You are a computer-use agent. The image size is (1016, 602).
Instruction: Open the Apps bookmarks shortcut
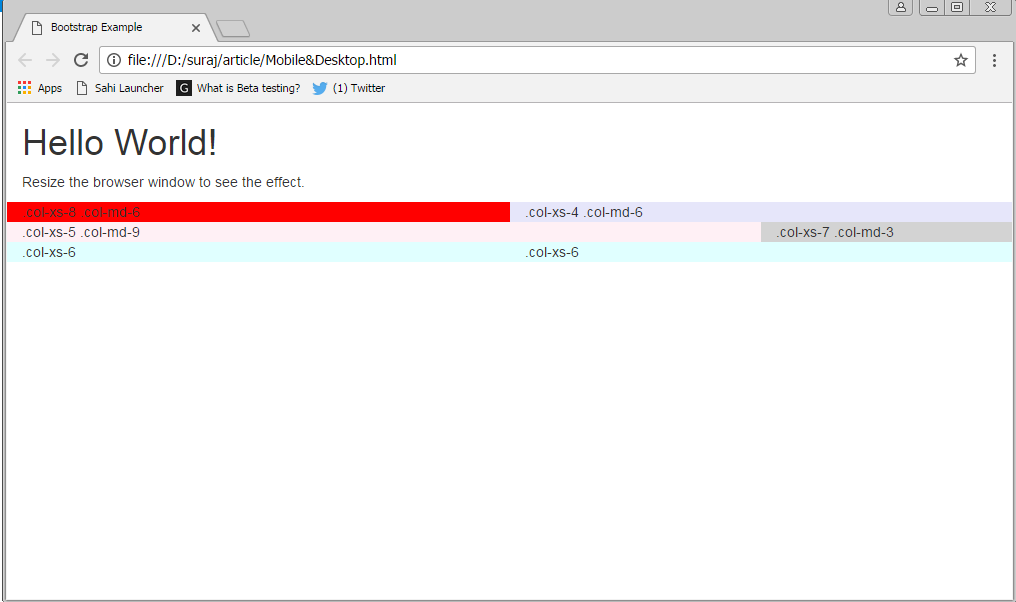click(x=40, y=88)
